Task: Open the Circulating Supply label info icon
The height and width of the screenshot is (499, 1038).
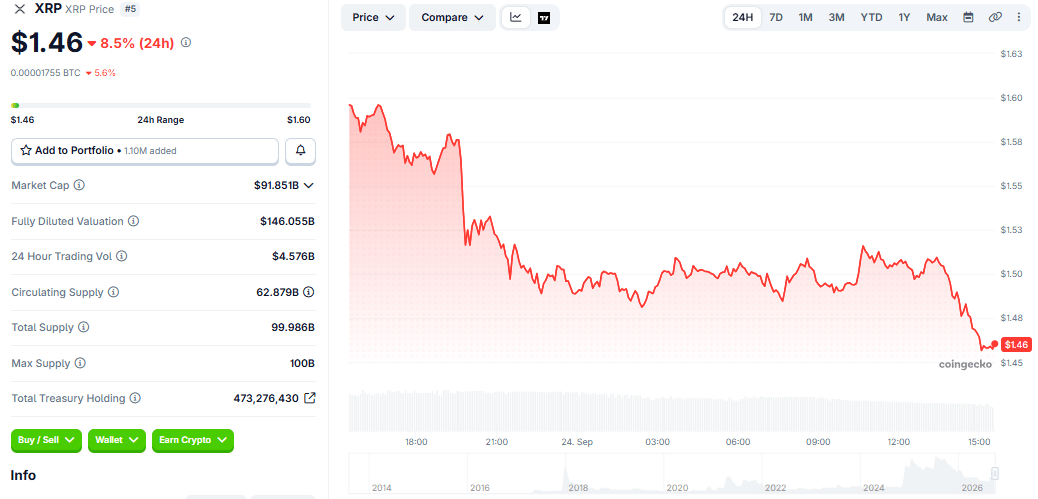Action: pyautogui.click(x=113, y=292)
